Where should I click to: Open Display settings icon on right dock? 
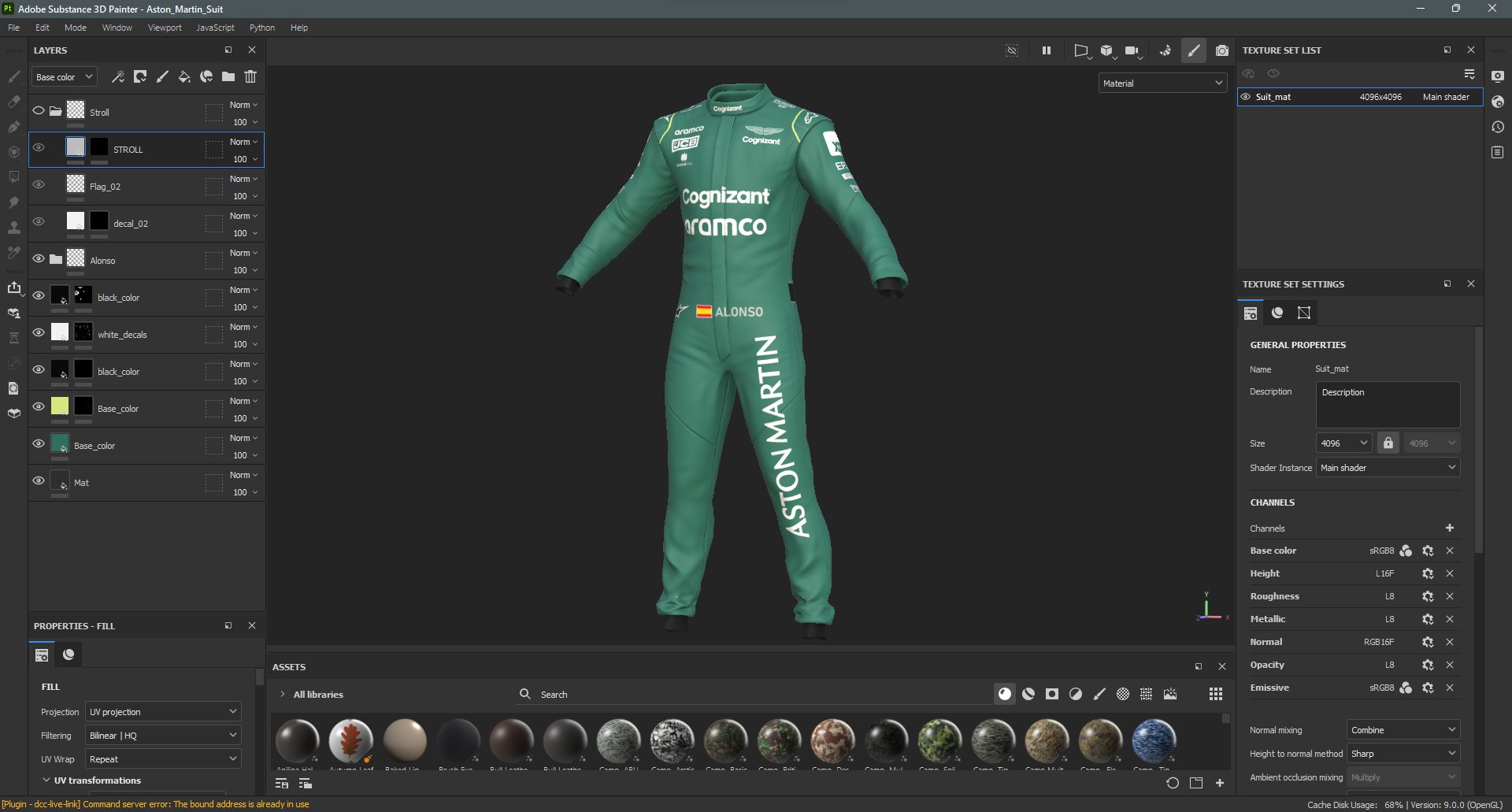(x=1498, y=76)
